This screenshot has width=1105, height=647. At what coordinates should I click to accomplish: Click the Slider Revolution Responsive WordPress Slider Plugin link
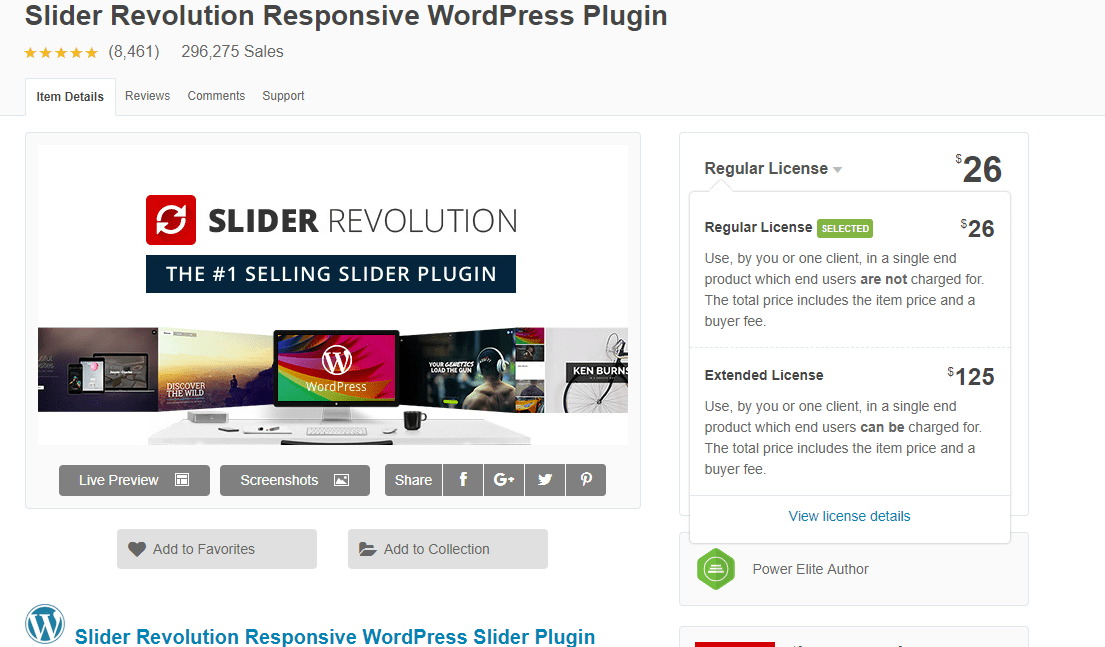pos(334,637)
